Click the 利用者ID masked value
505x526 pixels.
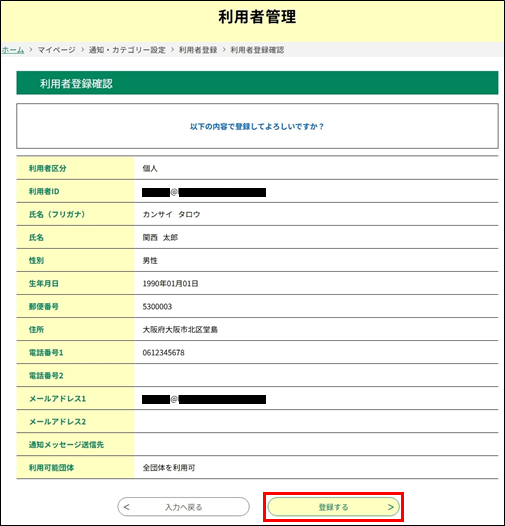point(204,192)
